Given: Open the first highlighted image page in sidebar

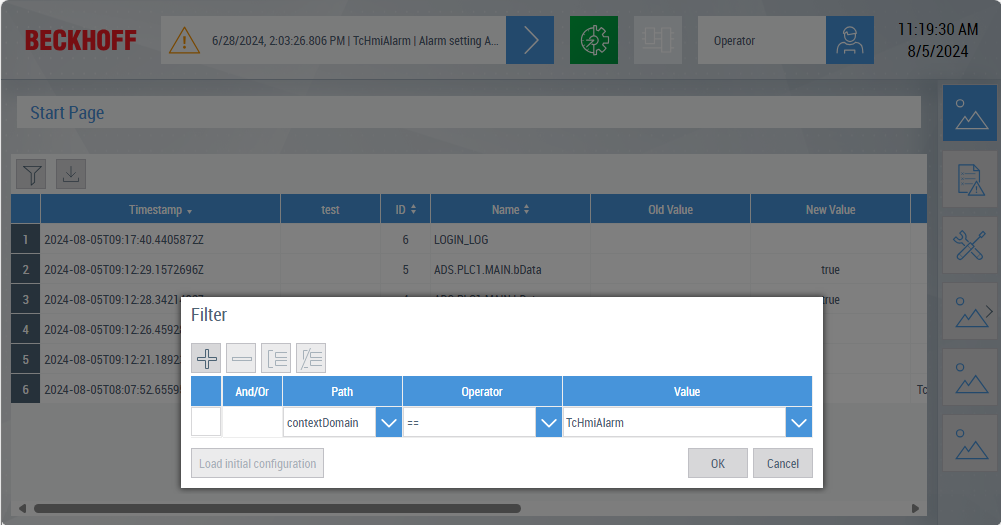Looking at the screenshot, I should tap(970, 113).
